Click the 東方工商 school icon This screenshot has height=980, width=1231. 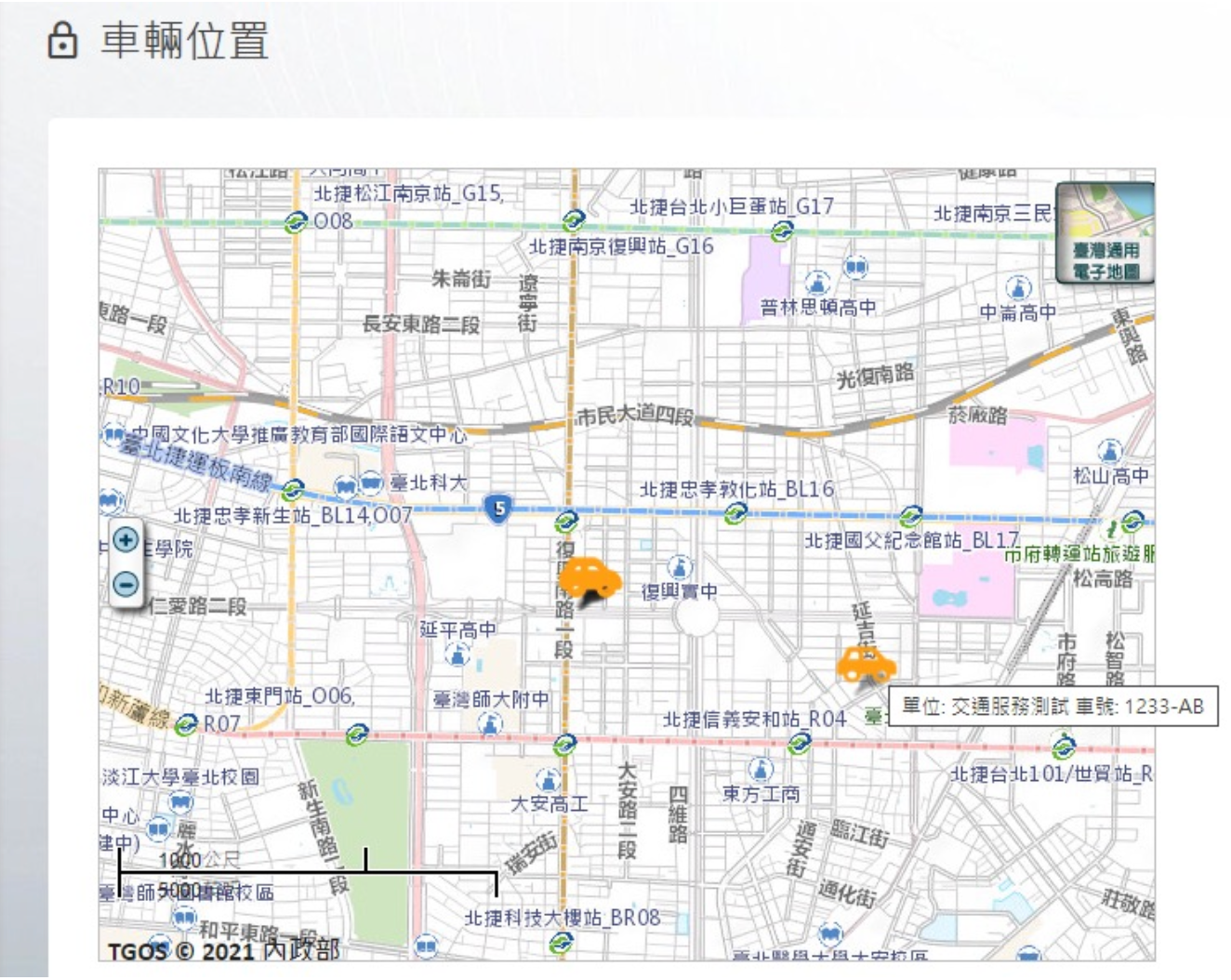click(x=761, y=770)
